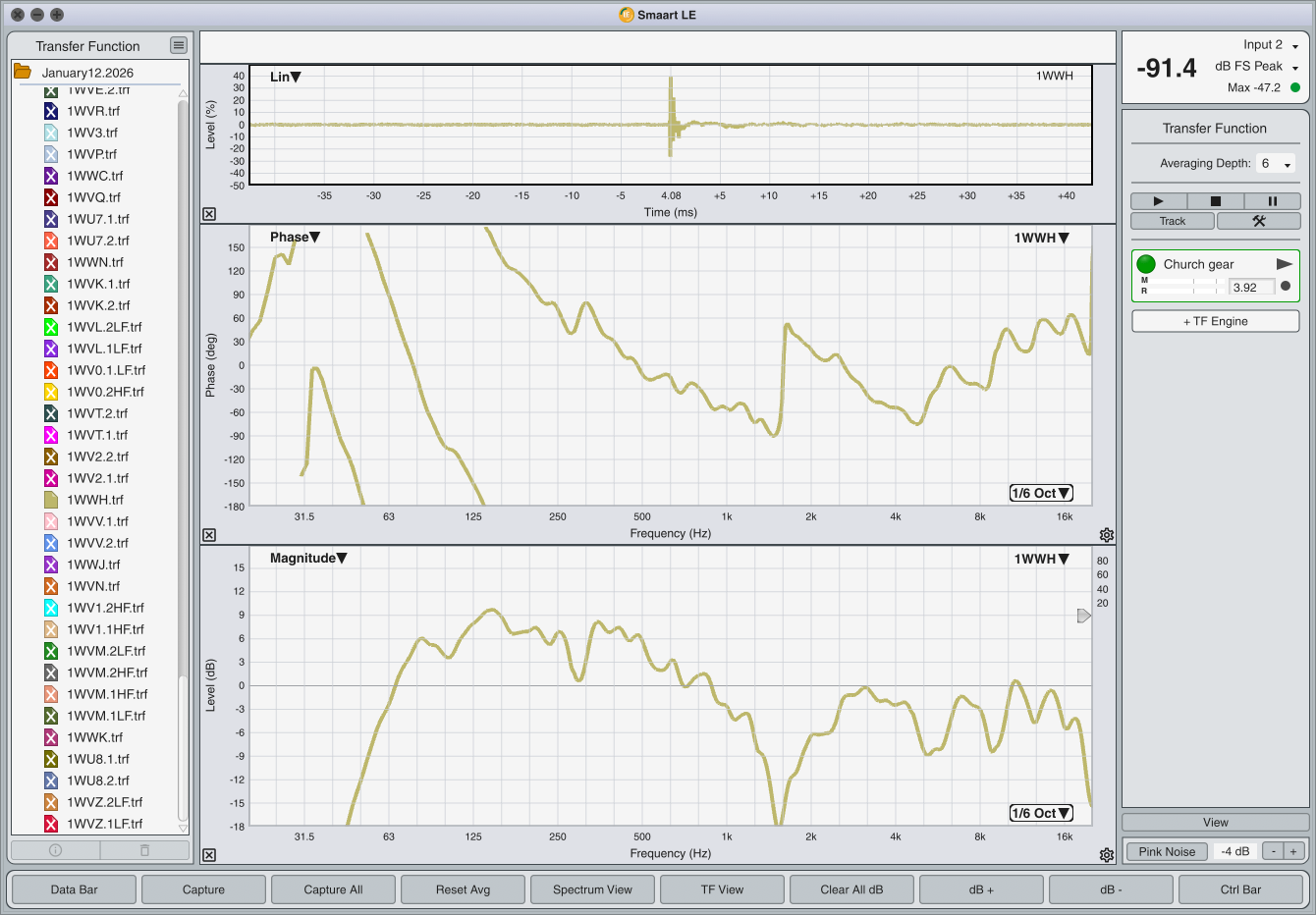This screenshot has height=915, width=1316.
Task: Switch to Spectrum View
Action: point(592,889)
